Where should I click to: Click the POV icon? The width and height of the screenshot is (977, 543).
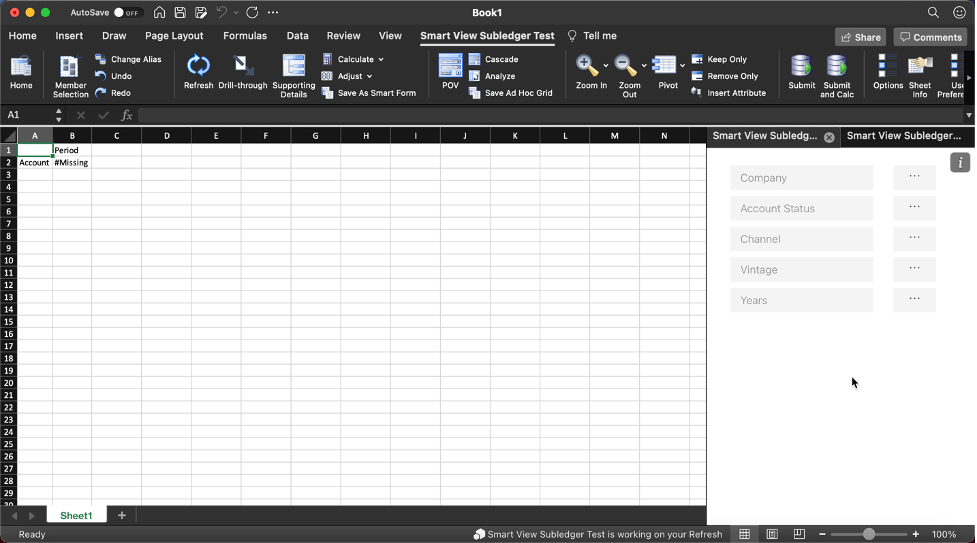click(450, 67)
